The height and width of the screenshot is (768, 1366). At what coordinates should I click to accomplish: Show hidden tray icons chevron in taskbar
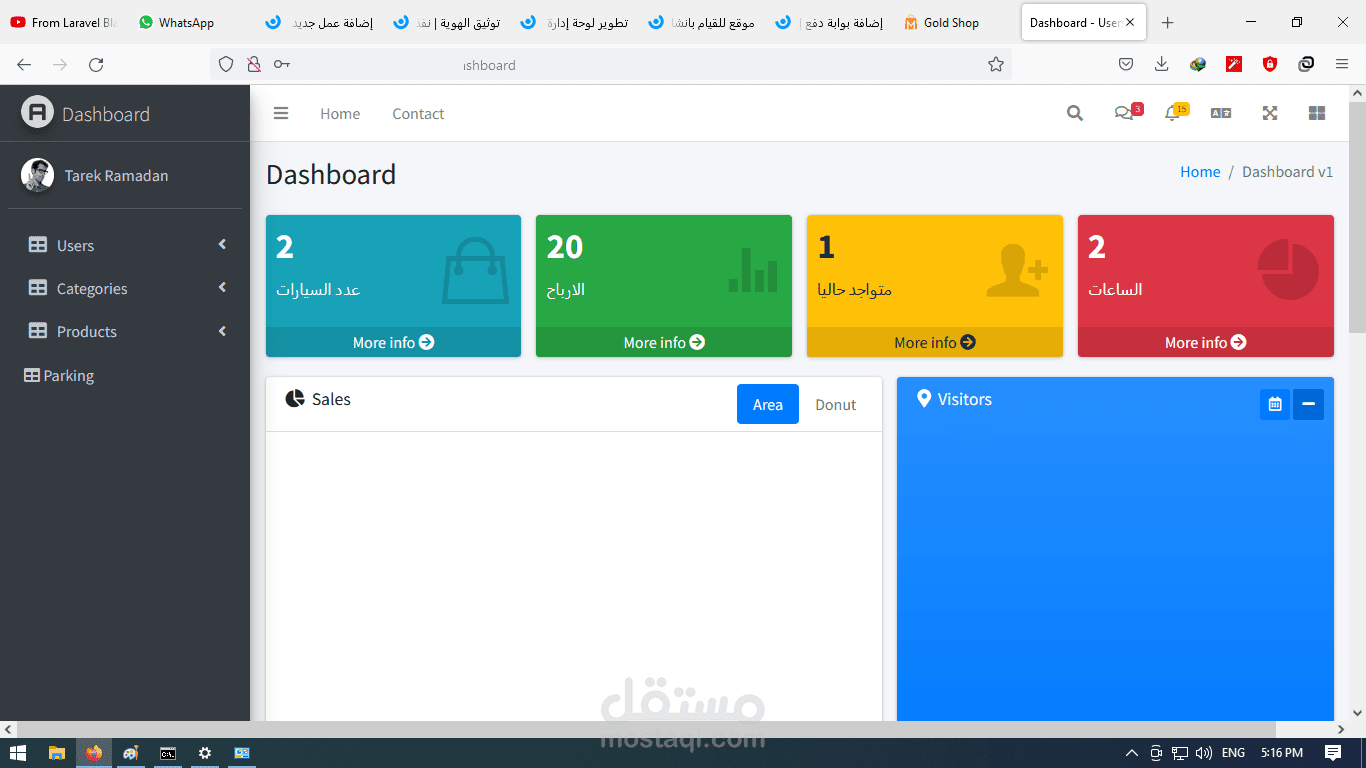pos(1132,753)
